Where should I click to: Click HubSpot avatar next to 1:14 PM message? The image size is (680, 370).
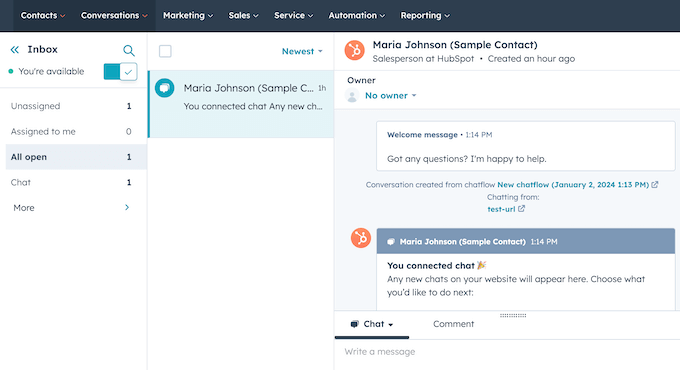361,238
